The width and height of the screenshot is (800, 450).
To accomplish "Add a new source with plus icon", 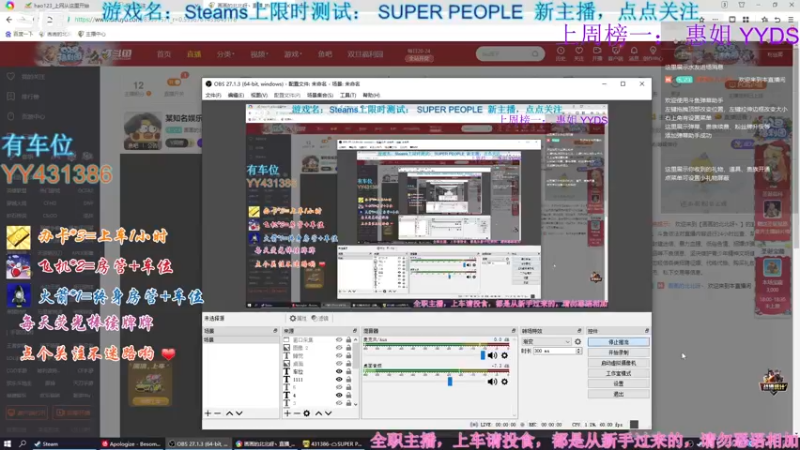I will pyautogui.click(x=287, y=413).
